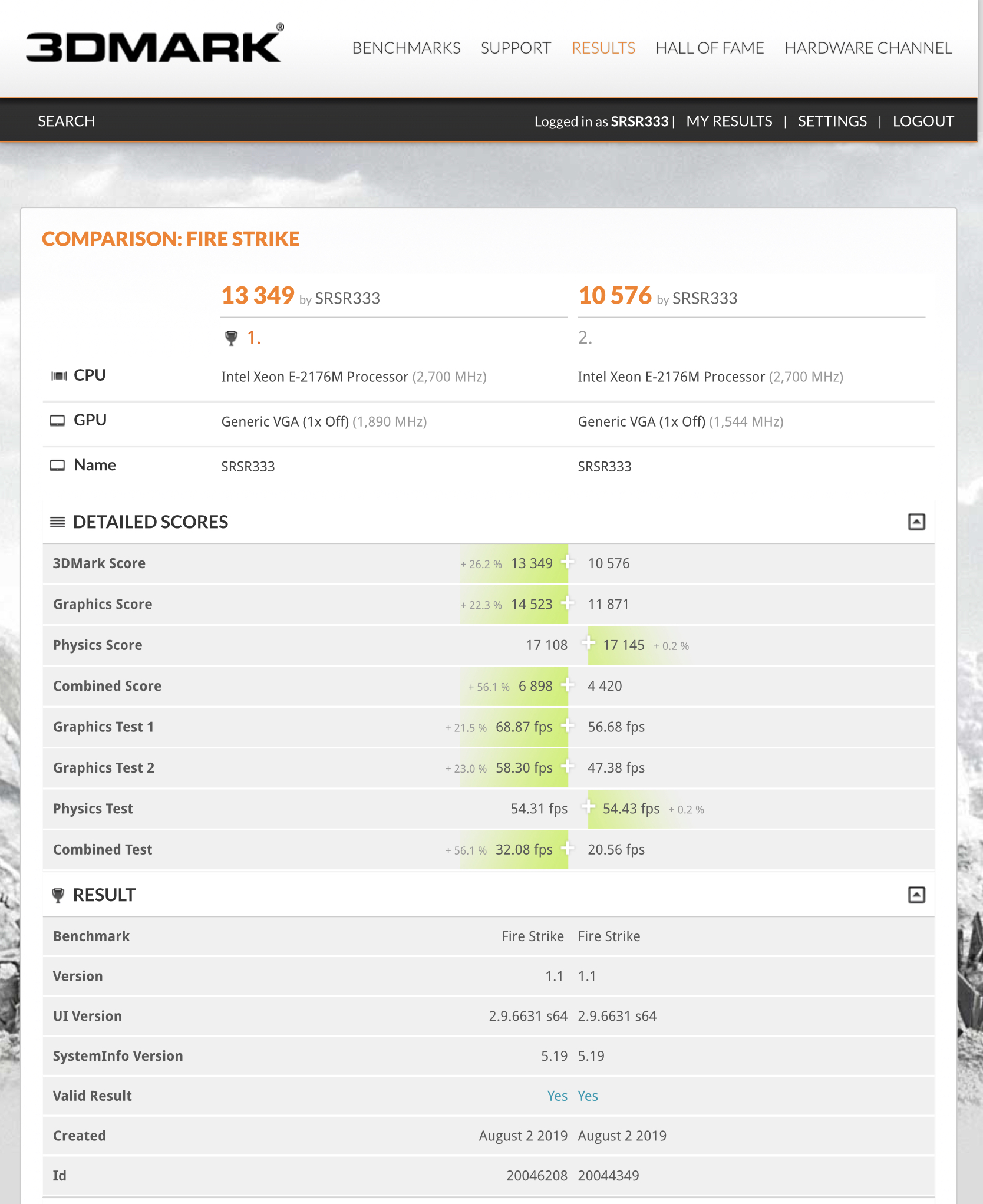The height and width of the screenshot is (1204, 983).
Task: Click the Generic VGA (1,890 MHz) GPU text
Action: point(324,421)
